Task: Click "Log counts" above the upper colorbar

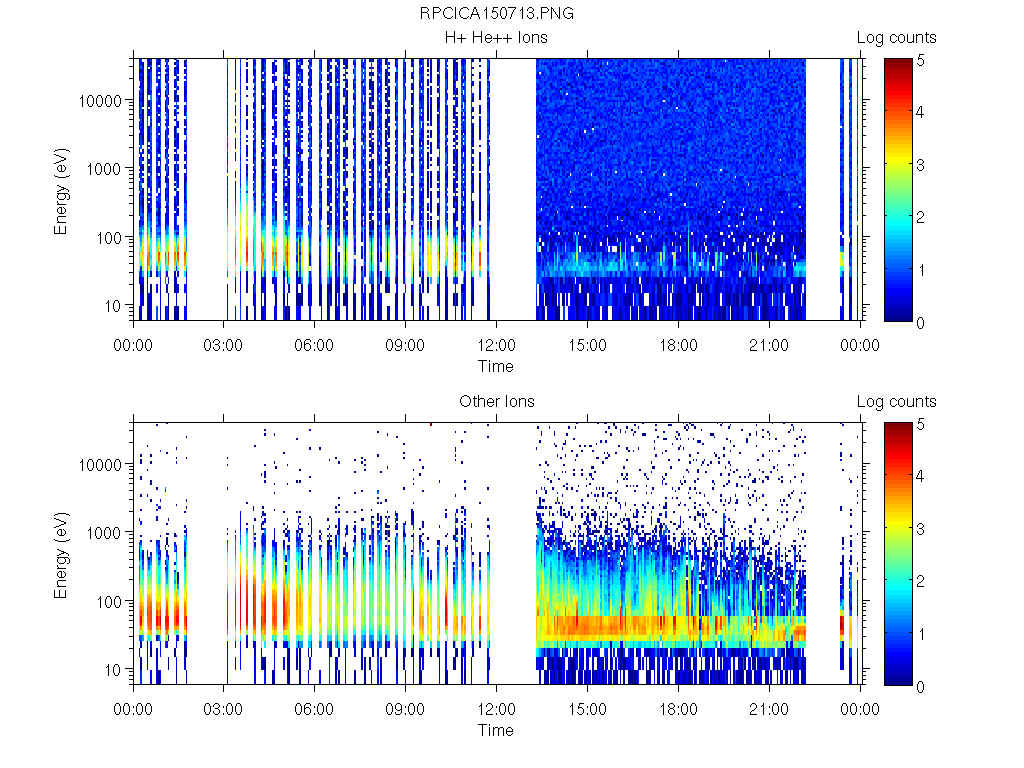Action: tap(897, 38)
